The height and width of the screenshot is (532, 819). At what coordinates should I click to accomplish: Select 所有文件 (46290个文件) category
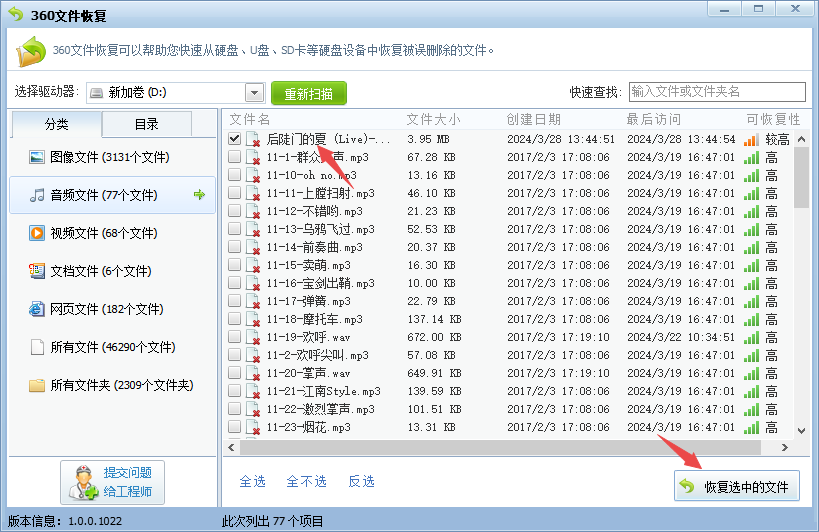click(x=112, y=347)
